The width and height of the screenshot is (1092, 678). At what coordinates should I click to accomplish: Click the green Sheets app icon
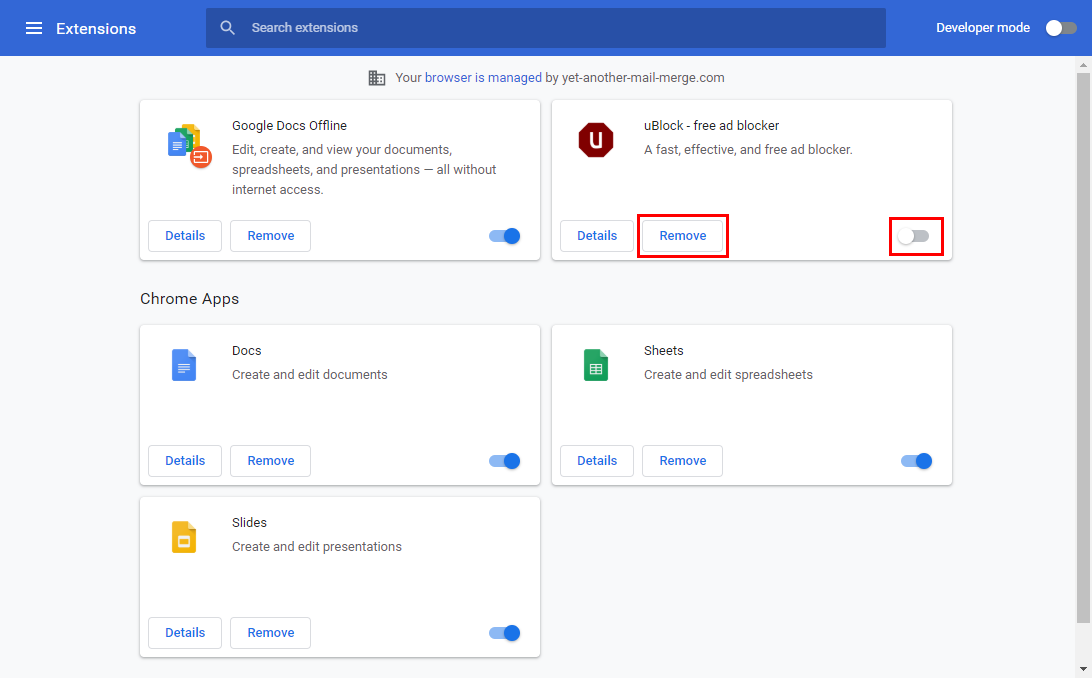(596, 365)
